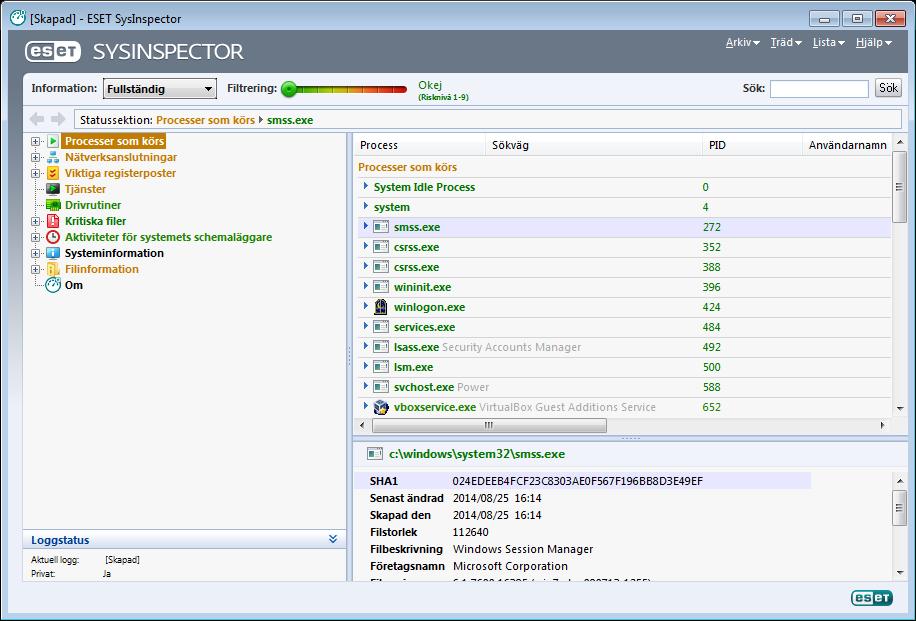
Task: Click the Kritiska filer red icon
Action: (53, 221)
